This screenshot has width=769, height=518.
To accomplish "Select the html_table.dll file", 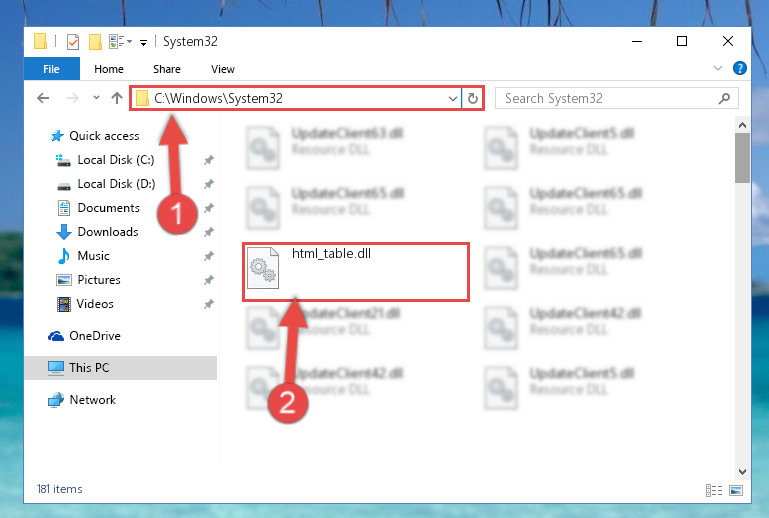I will [356, 271].
